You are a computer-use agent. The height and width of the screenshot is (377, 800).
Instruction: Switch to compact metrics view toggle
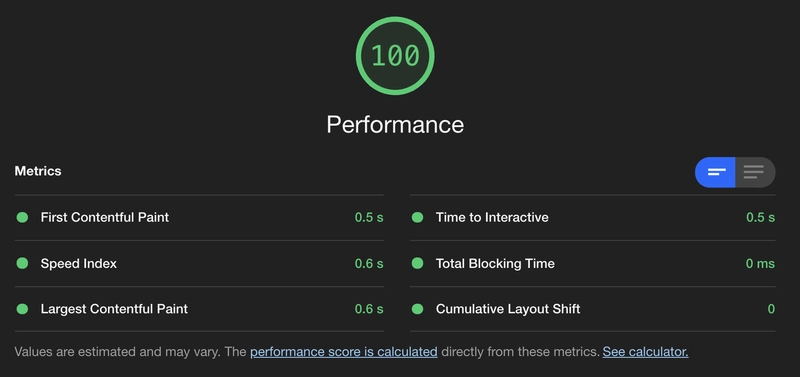(715, 172)
